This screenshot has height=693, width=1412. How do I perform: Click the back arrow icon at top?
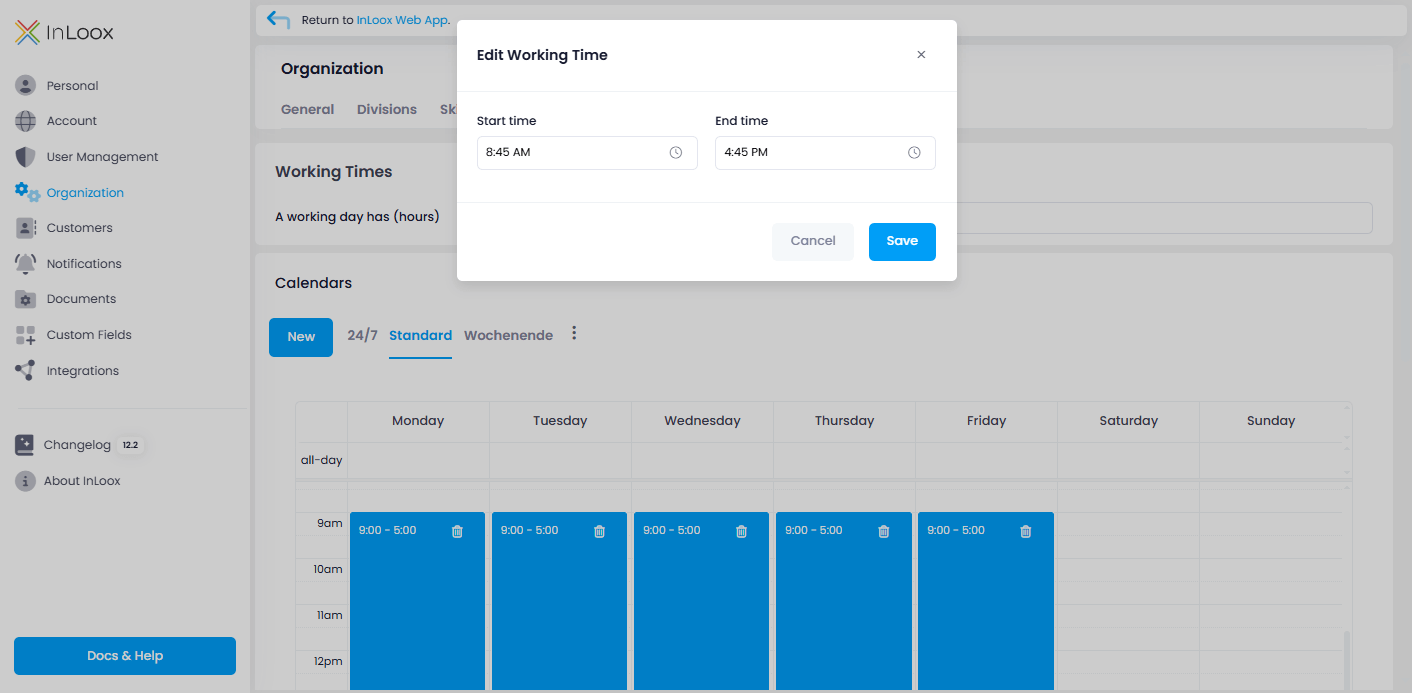[279, 20]
